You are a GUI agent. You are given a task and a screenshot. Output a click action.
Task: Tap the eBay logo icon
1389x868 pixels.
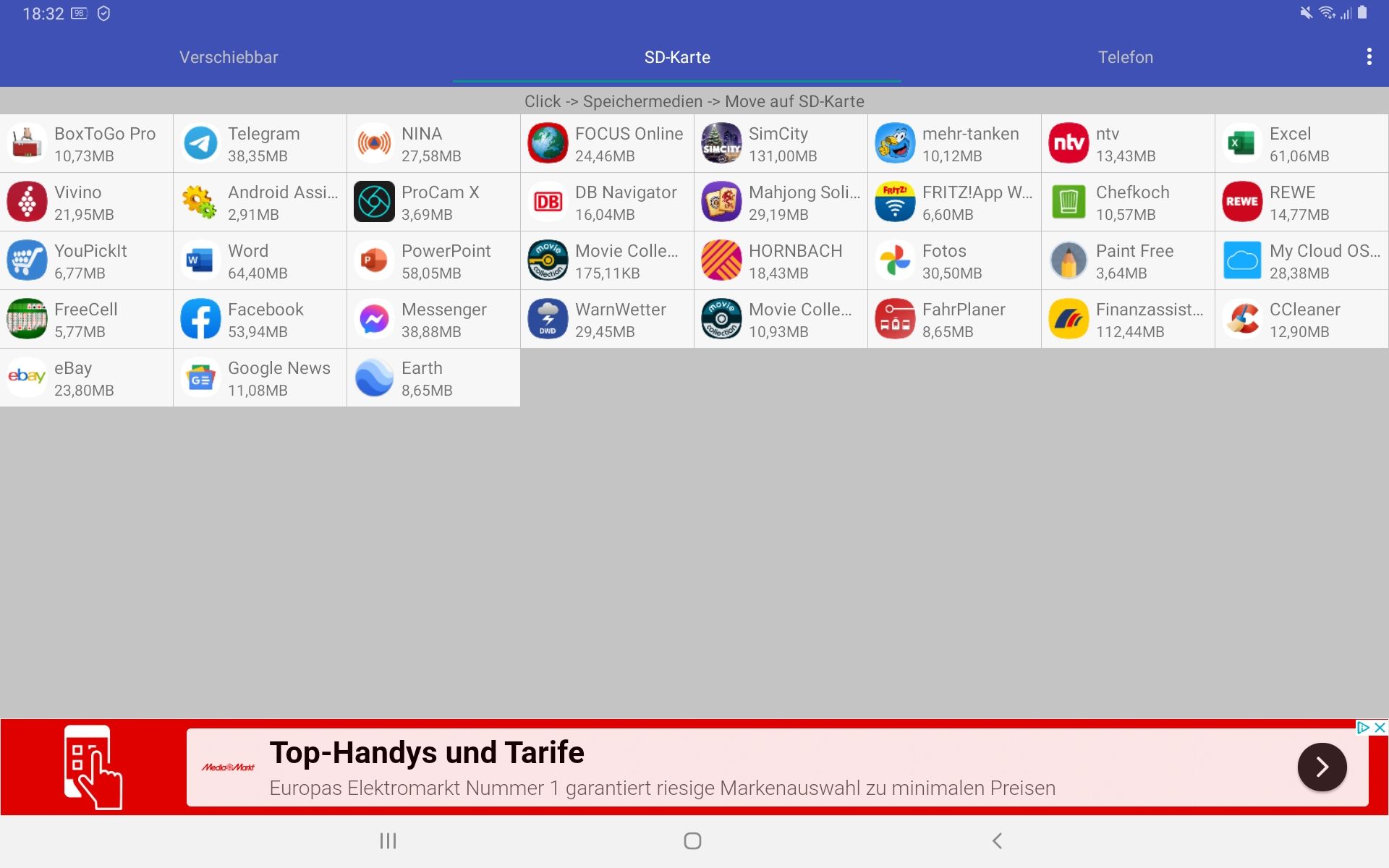27,378
